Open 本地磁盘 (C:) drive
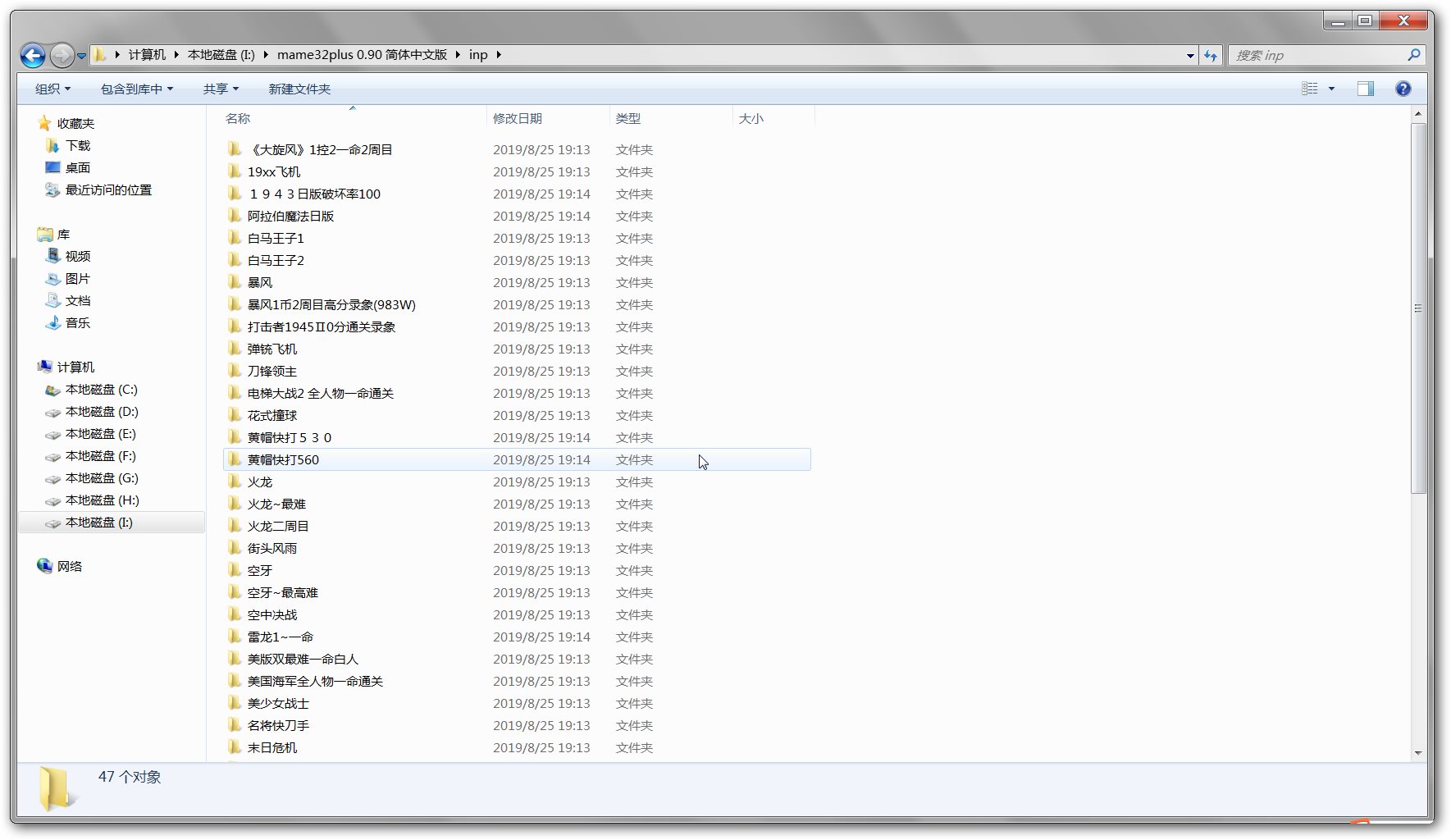This screenshot has height=840, width=1451. pyautogui.click(x=101, y=390)
